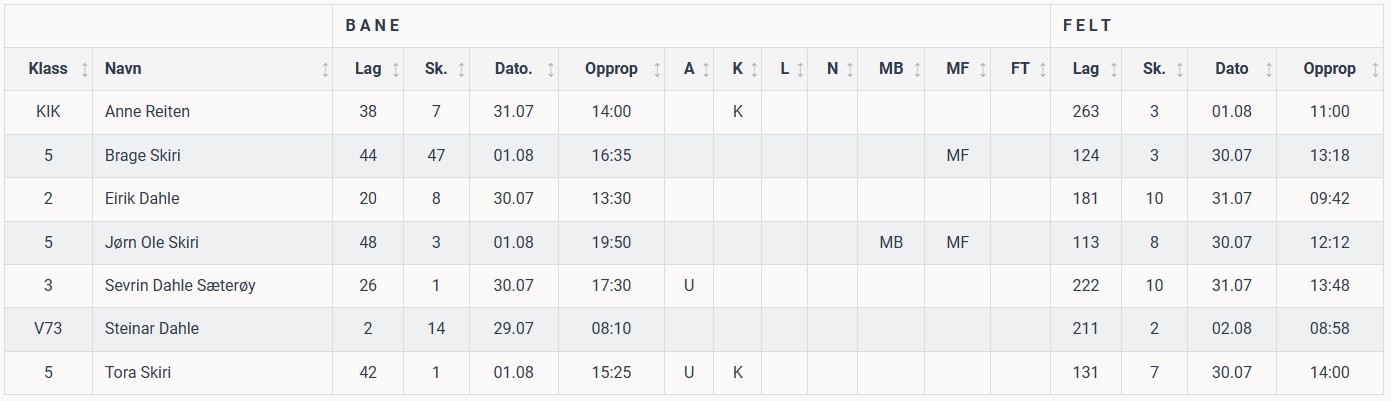Screen dimensions: 1391x401
Task: Click the FELT group header
Action: [1088, 26]
